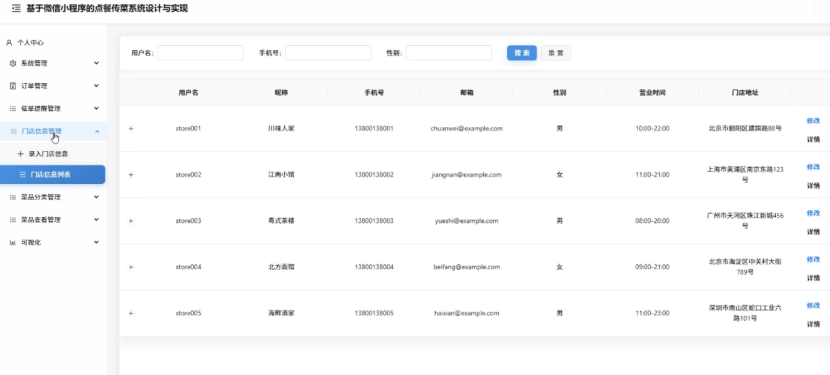Click 修改 for the 江南小馆 row

[813, 167]
